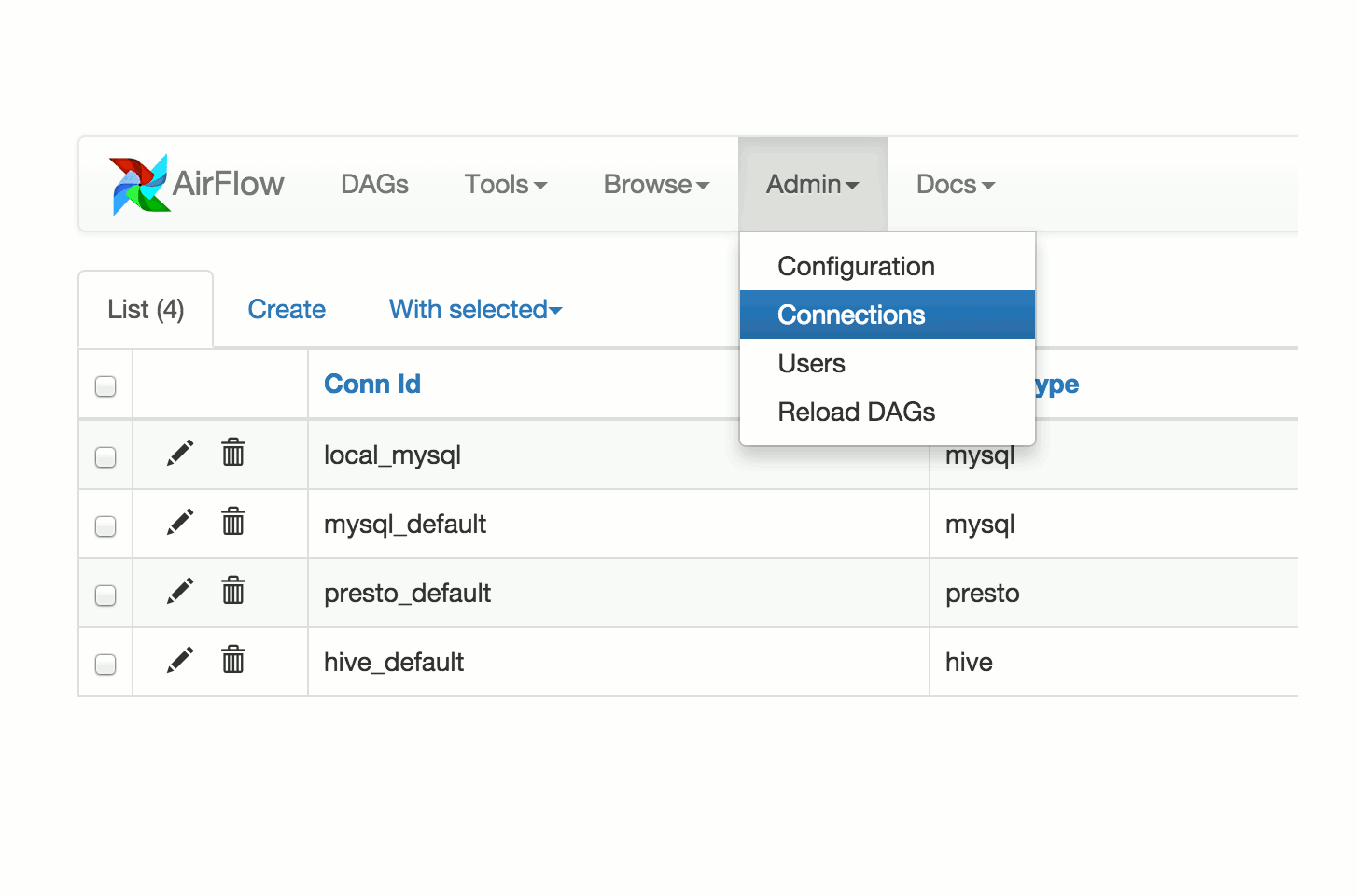This screenshot has width=1357, height=896.
Task: Switch to the List (4) tab
Action: pos(145,309)
